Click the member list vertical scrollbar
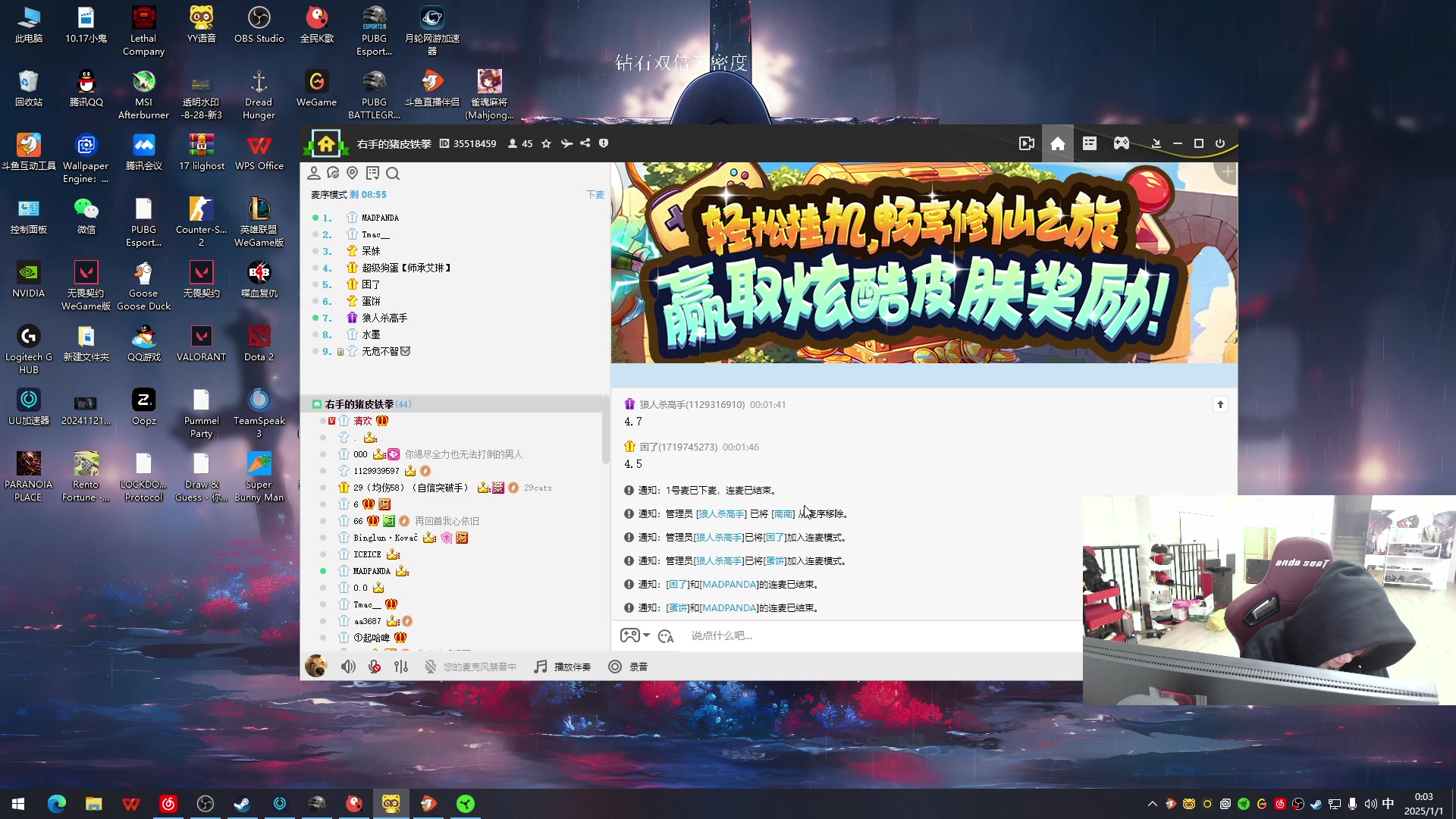This screenshot has width=1456, height=819. tap(605, 431)
